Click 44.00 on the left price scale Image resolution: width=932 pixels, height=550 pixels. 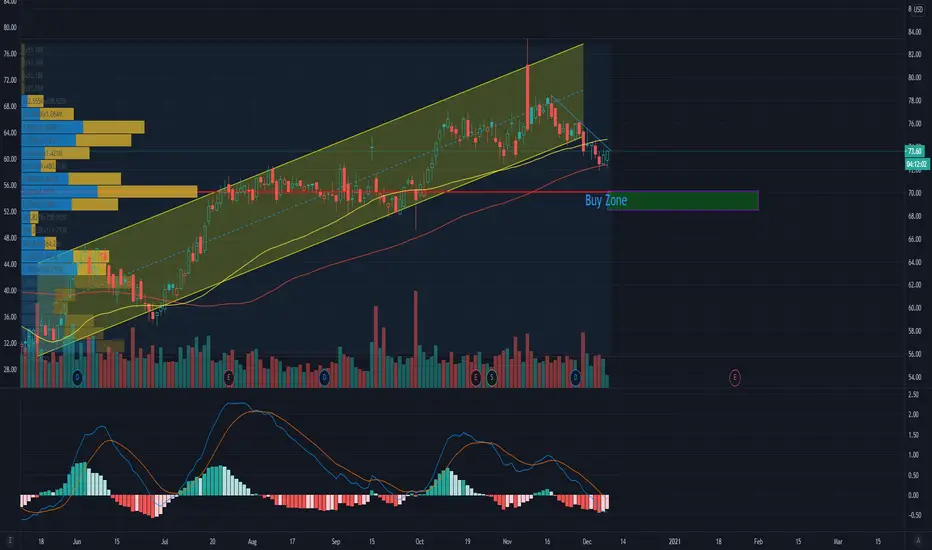pyautogui.click(x=10, y=264)
